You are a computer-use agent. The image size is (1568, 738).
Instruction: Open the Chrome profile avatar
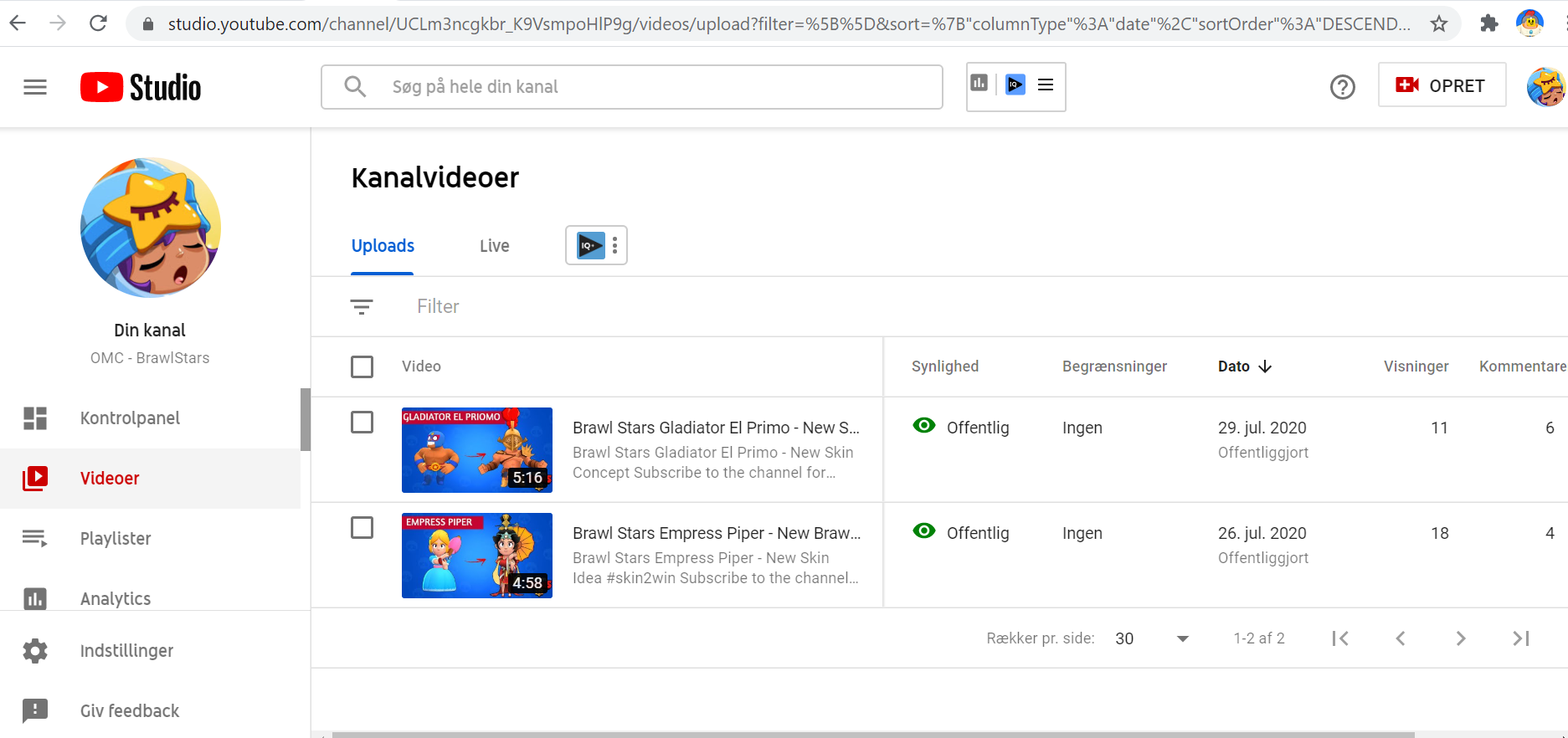tap(1530, 23)
